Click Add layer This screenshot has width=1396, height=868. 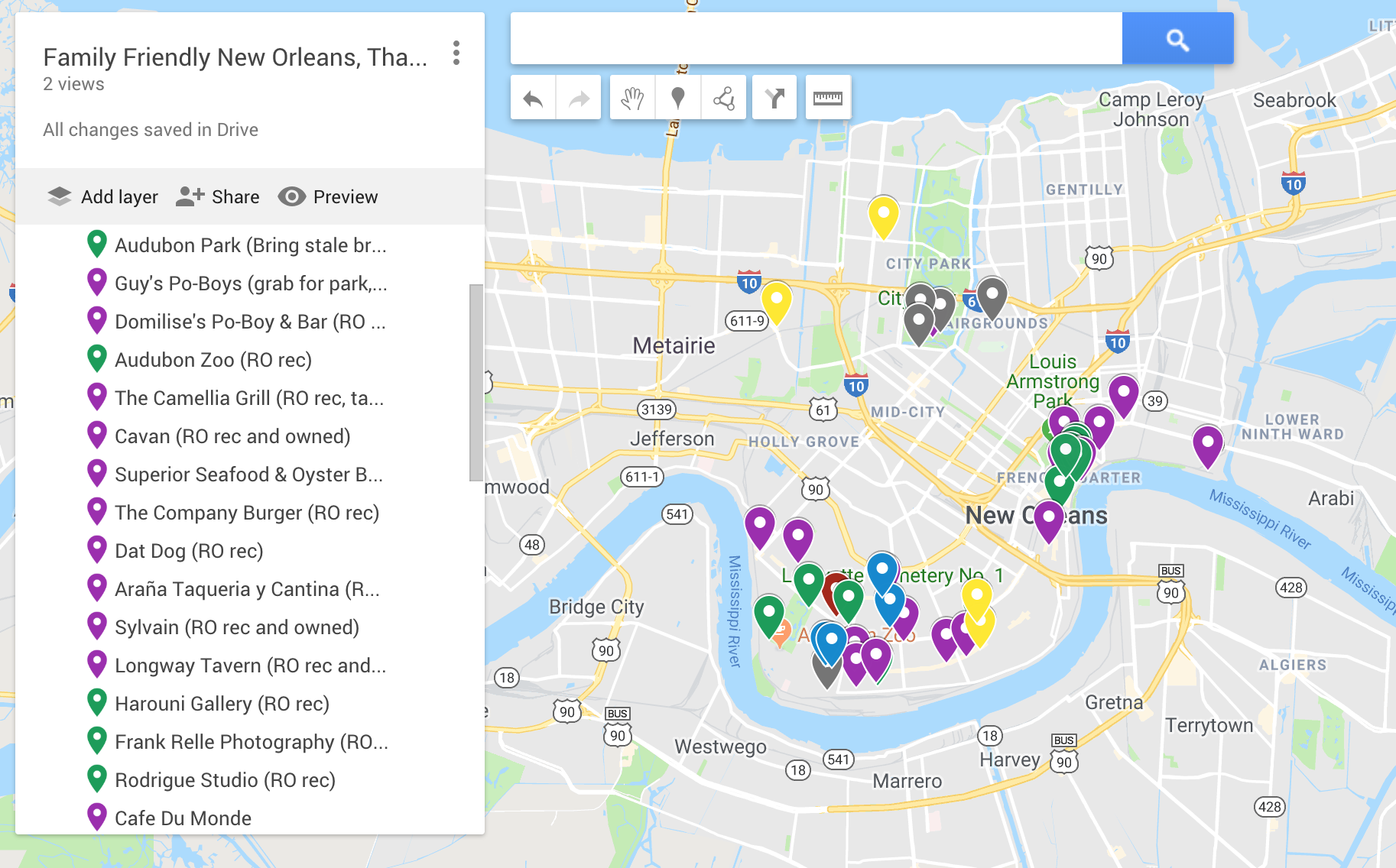(x=102, y=196)
